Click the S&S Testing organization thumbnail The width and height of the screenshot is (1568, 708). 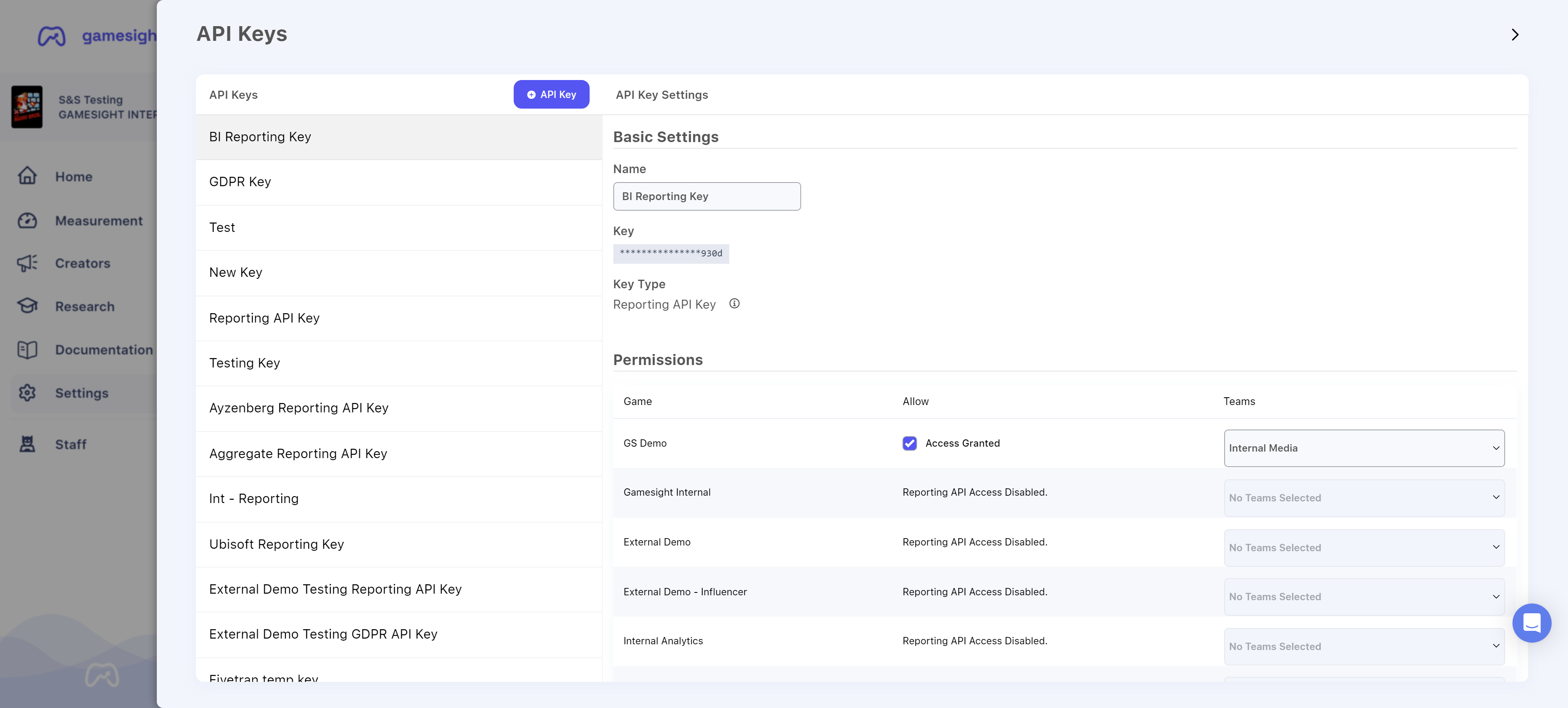click(27, 107)
